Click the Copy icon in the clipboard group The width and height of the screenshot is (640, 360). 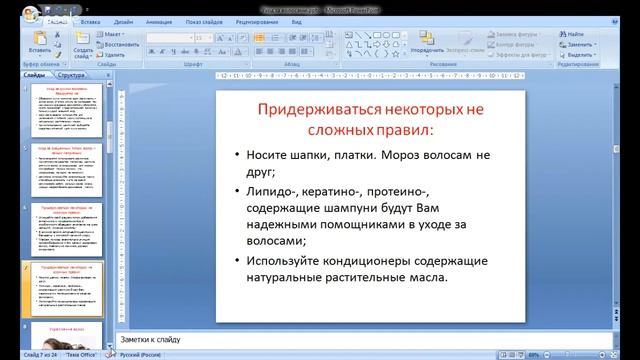[x=58, y=44]
